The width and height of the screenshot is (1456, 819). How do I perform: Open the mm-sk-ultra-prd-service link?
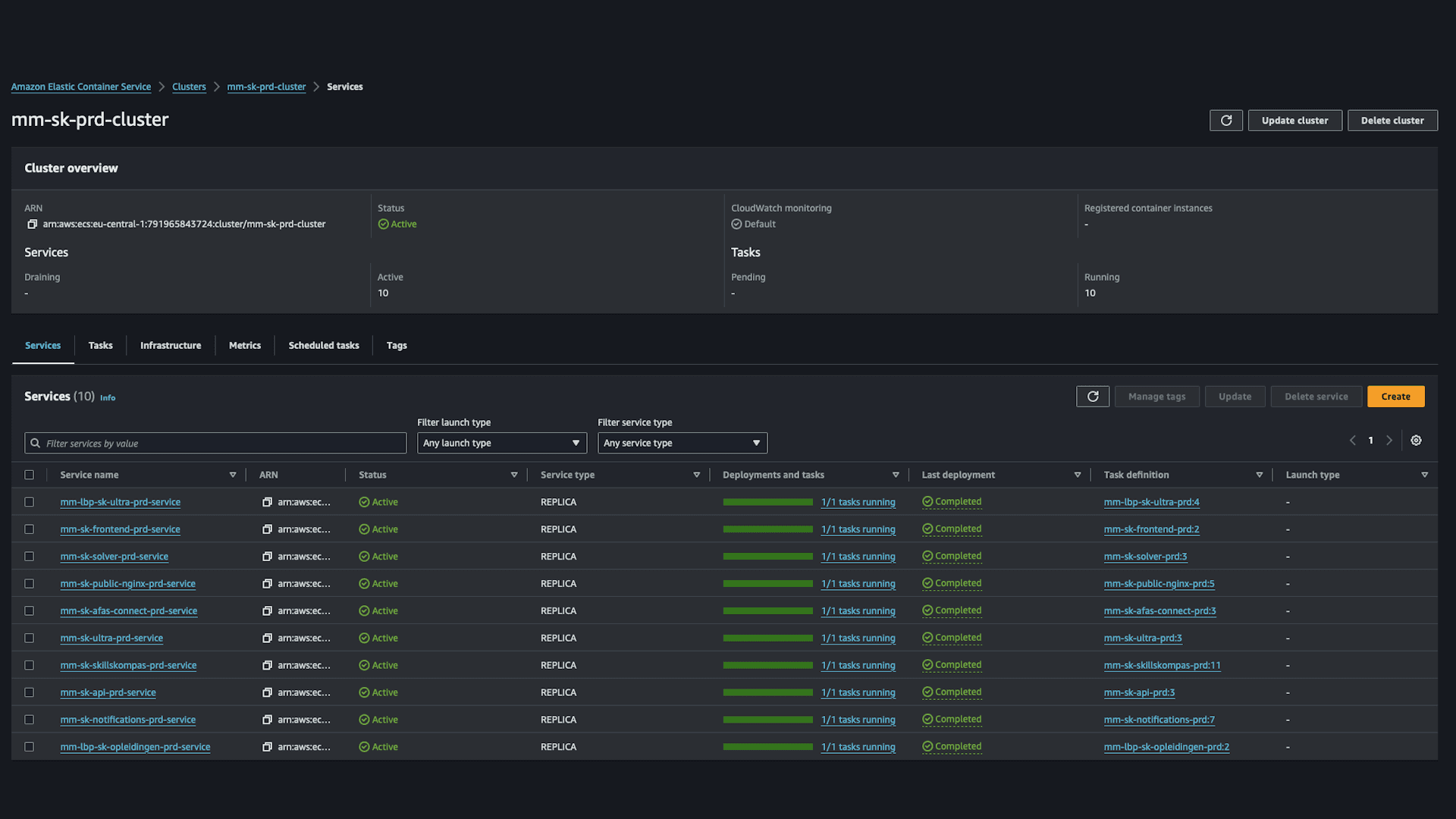(111, 639)
